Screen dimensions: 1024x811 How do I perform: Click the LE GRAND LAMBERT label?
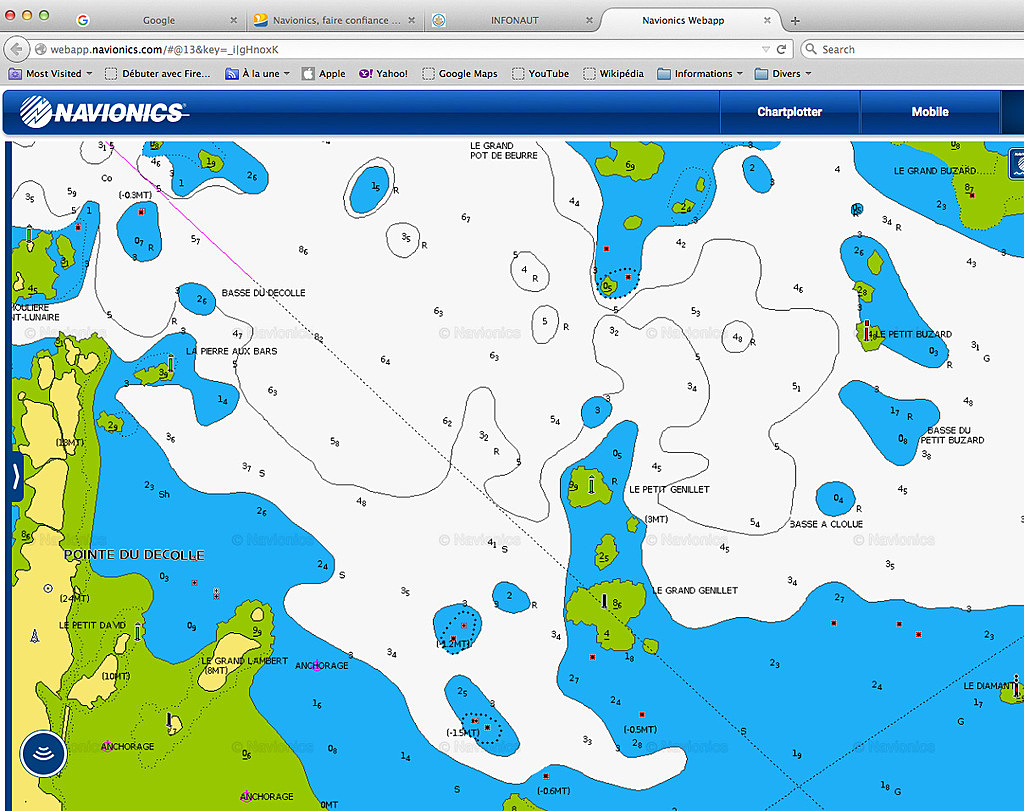[x=245, y=661]
